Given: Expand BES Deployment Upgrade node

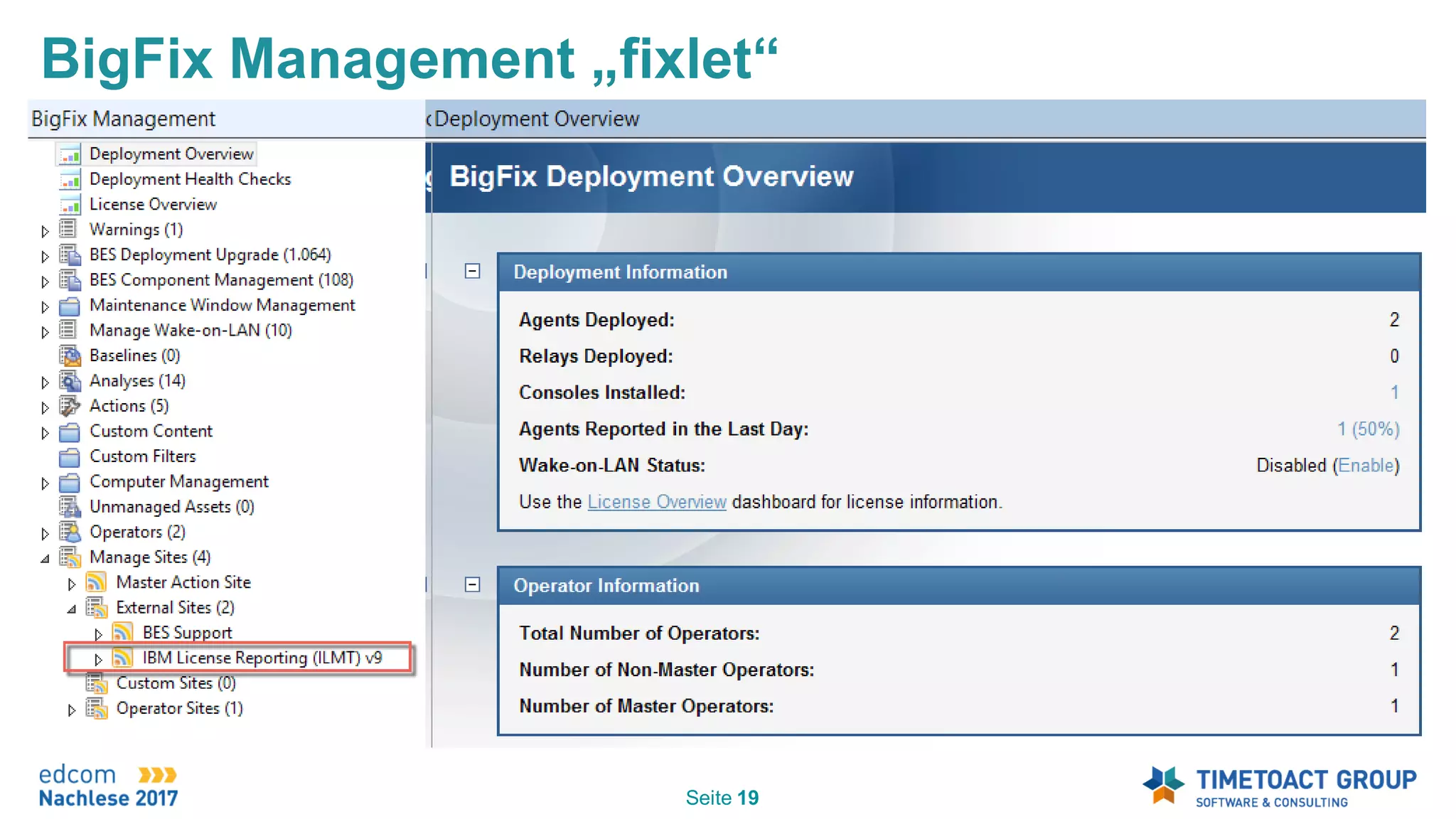Looking at the screenshot, I should (x=45, y=256).
